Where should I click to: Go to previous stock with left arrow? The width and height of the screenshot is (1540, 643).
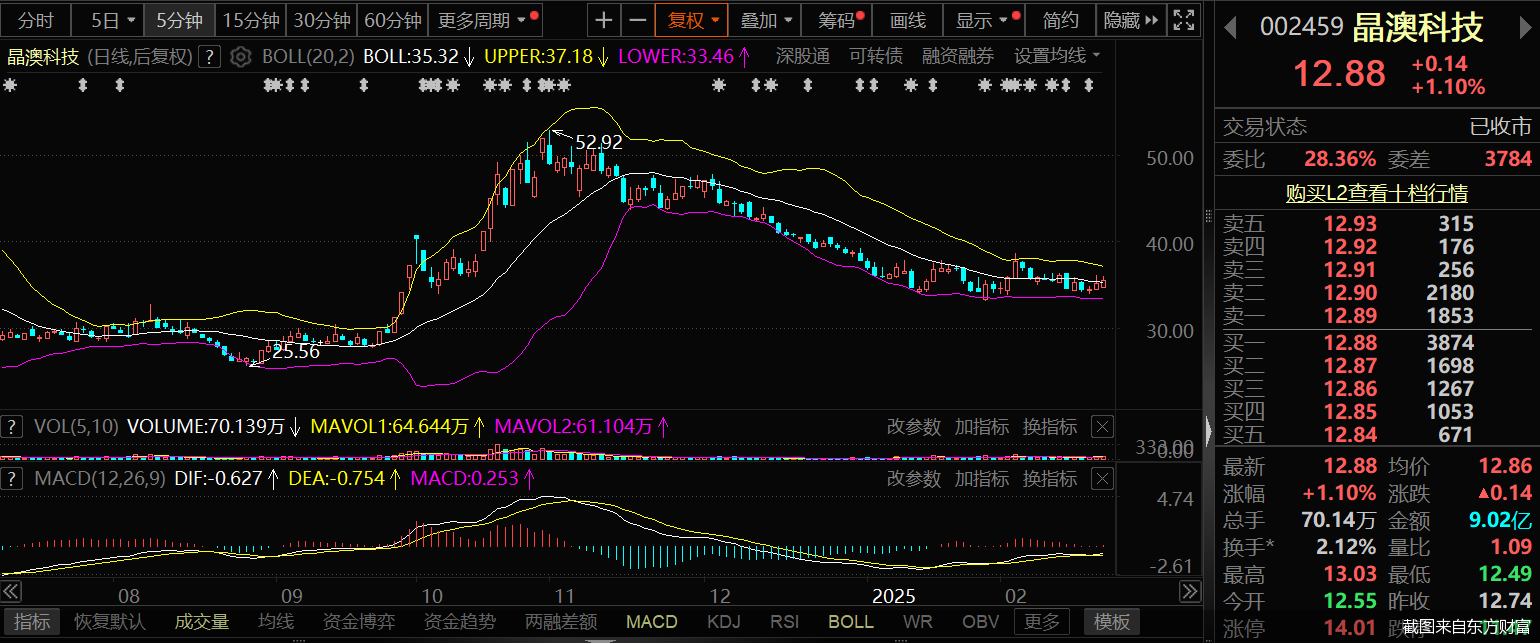[1230, 27]
